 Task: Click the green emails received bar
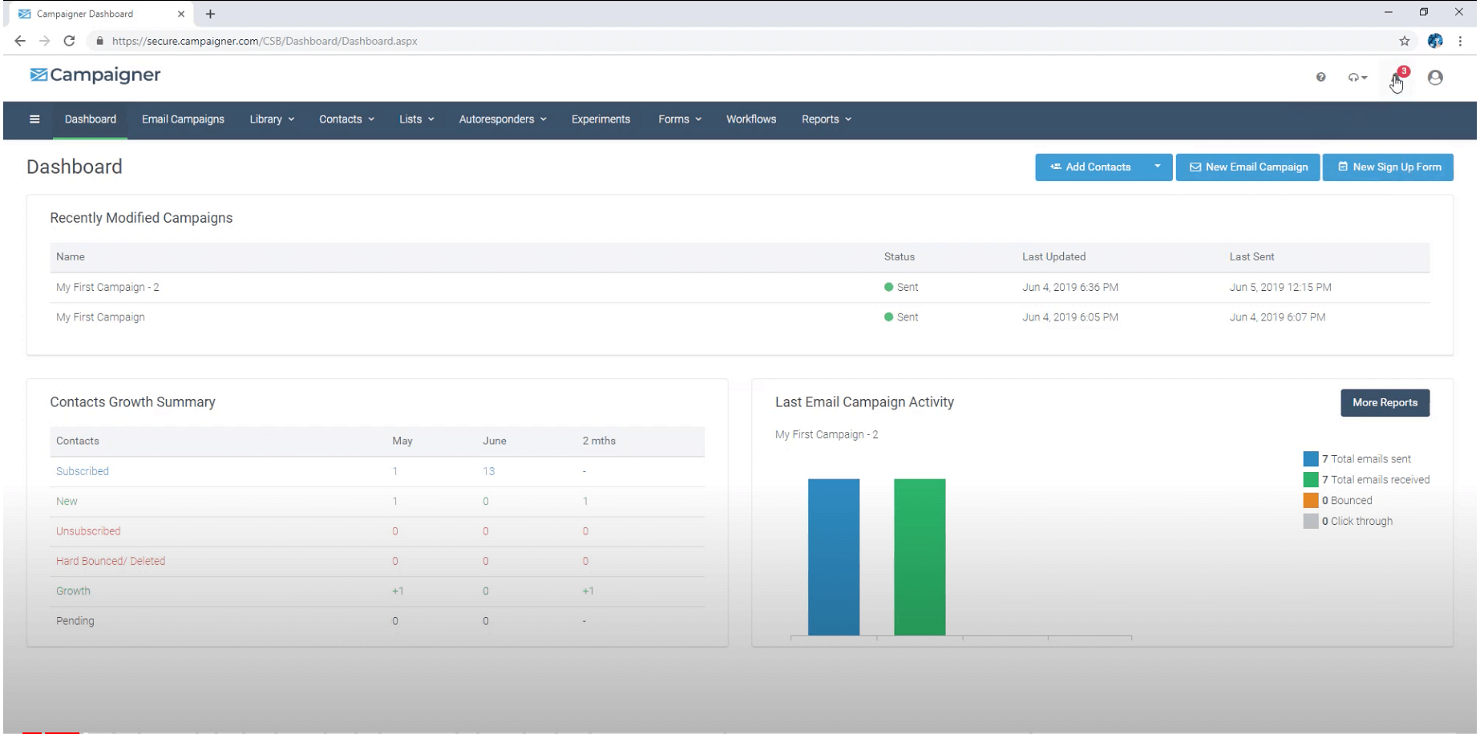click(920, 557)
